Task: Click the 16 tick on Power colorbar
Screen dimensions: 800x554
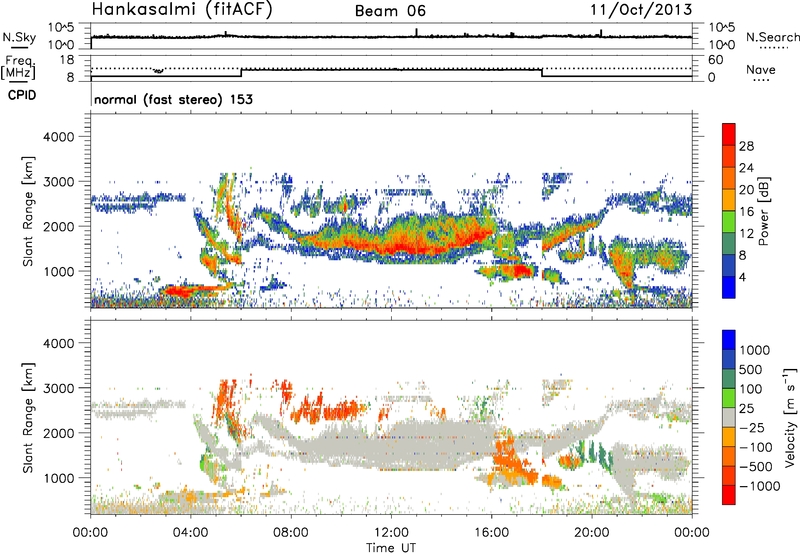Action: click(x=746, y=212)
